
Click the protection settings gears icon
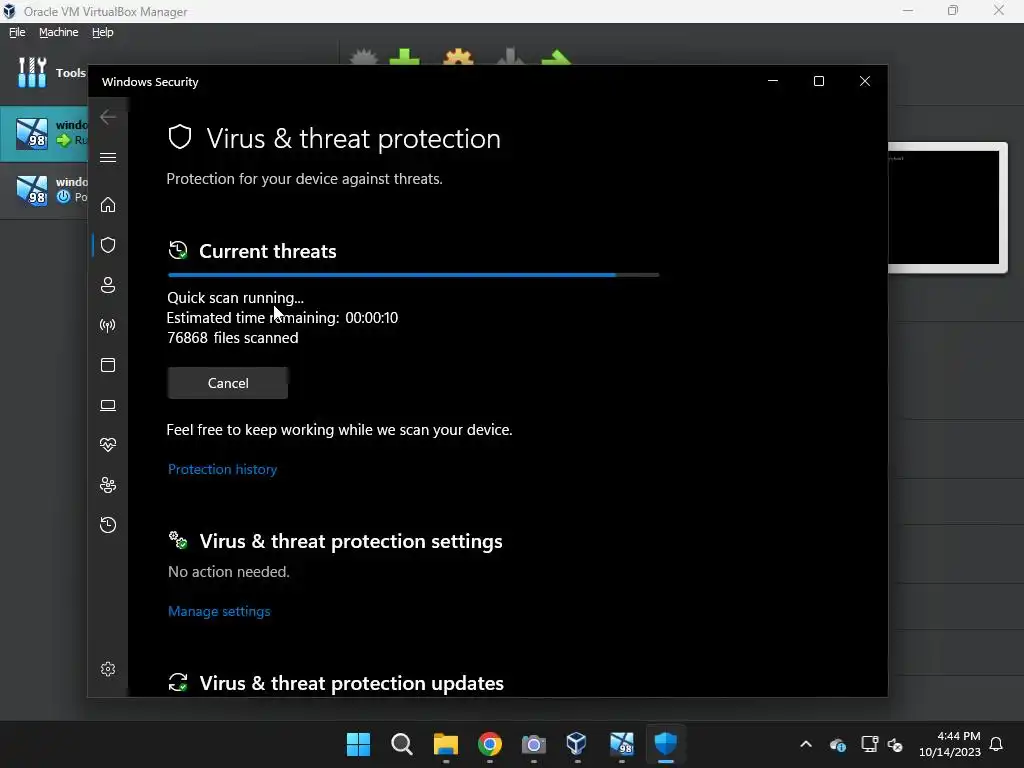click(178, 540)
